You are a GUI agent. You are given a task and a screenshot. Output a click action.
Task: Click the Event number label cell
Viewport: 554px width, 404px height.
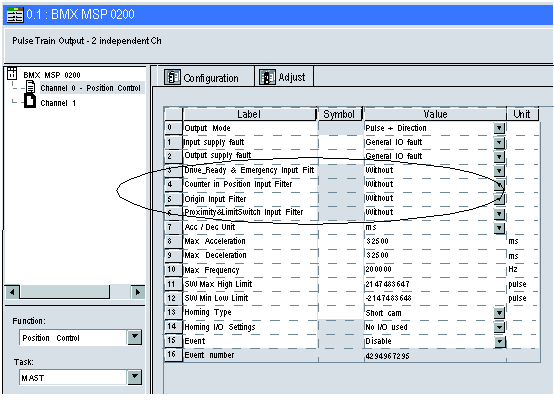tap(250, 355)
